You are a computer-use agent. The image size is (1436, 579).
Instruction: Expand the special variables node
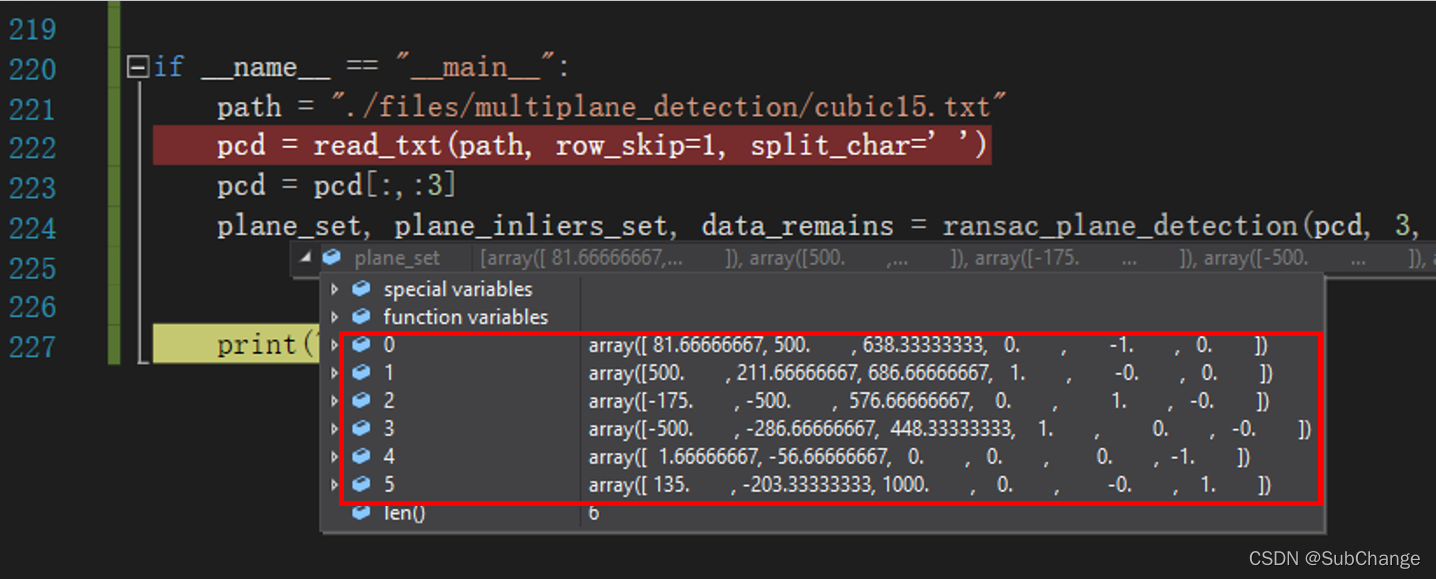pos(335,289)
